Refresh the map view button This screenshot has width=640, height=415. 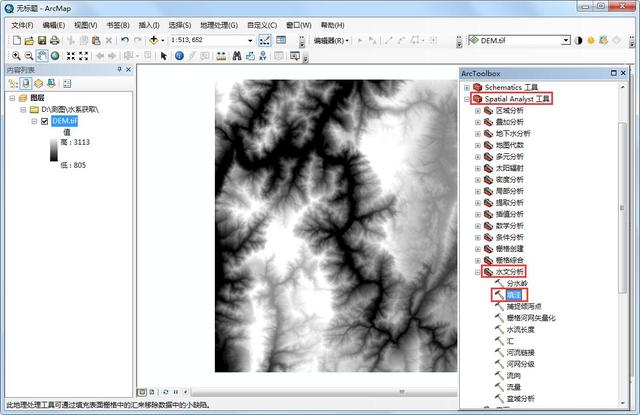[x=165, y=392]
